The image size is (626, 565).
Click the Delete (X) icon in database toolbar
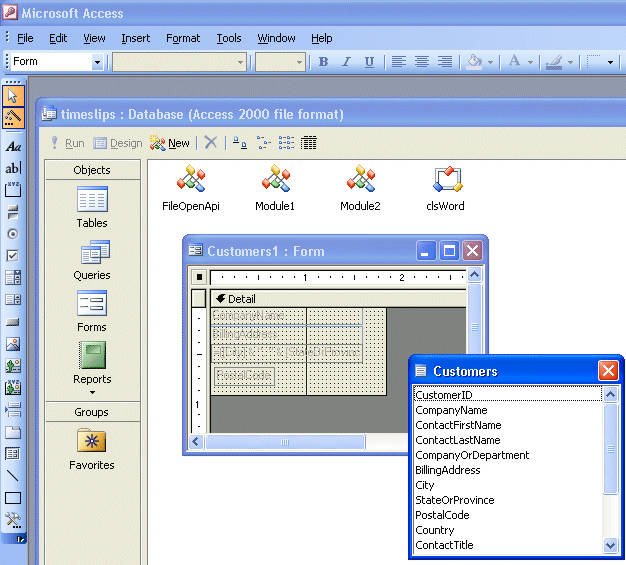(x=211, y=142)
